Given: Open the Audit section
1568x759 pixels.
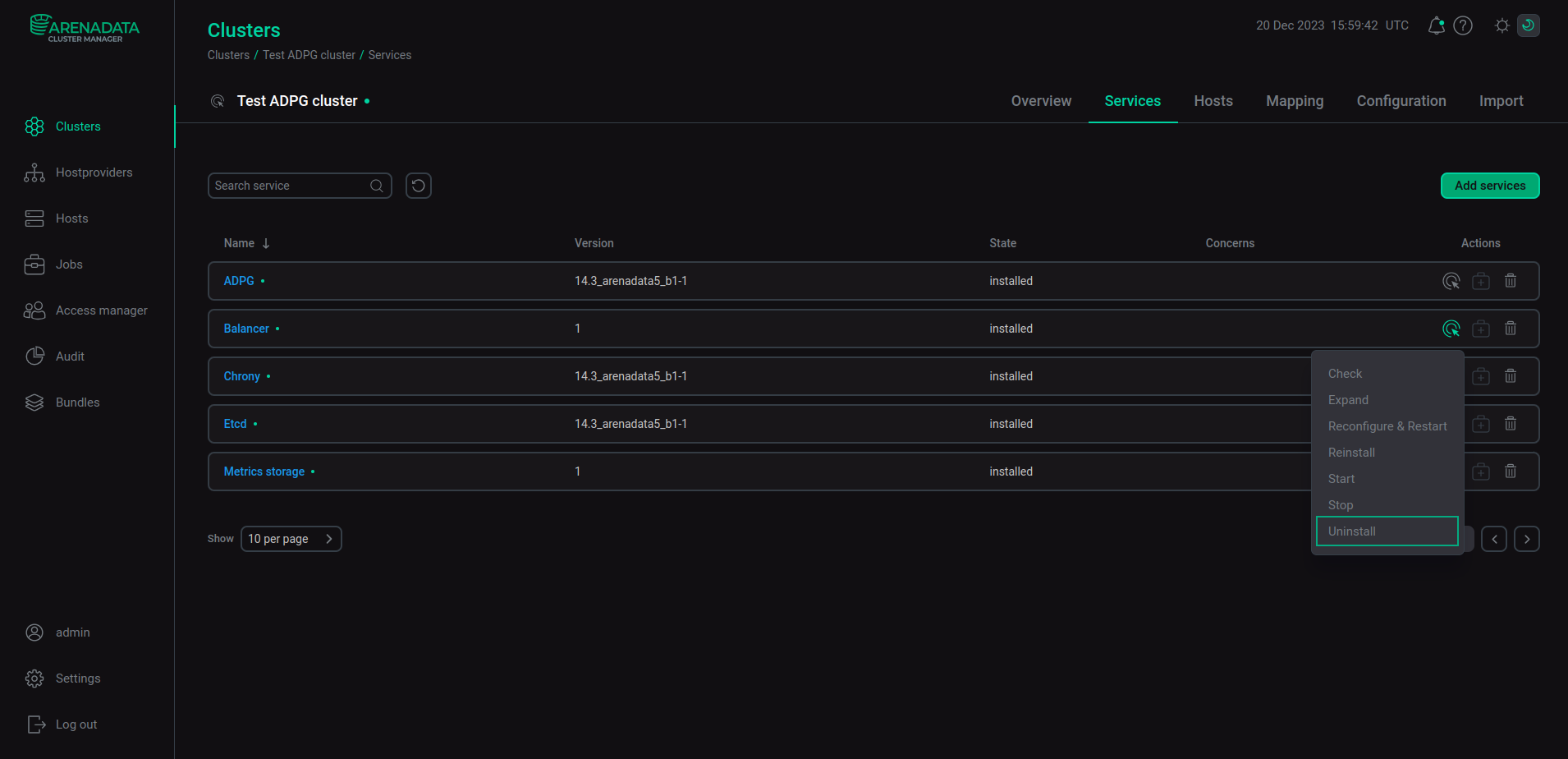Looking at the screenshot, I should point(54,356).
